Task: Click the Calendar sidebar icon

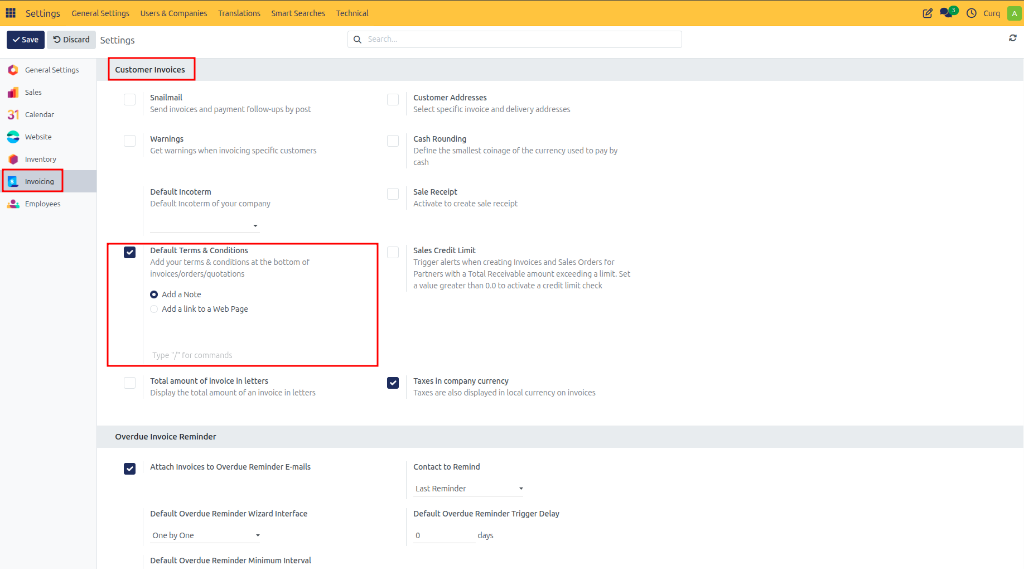Action: [x=13, y=114]
